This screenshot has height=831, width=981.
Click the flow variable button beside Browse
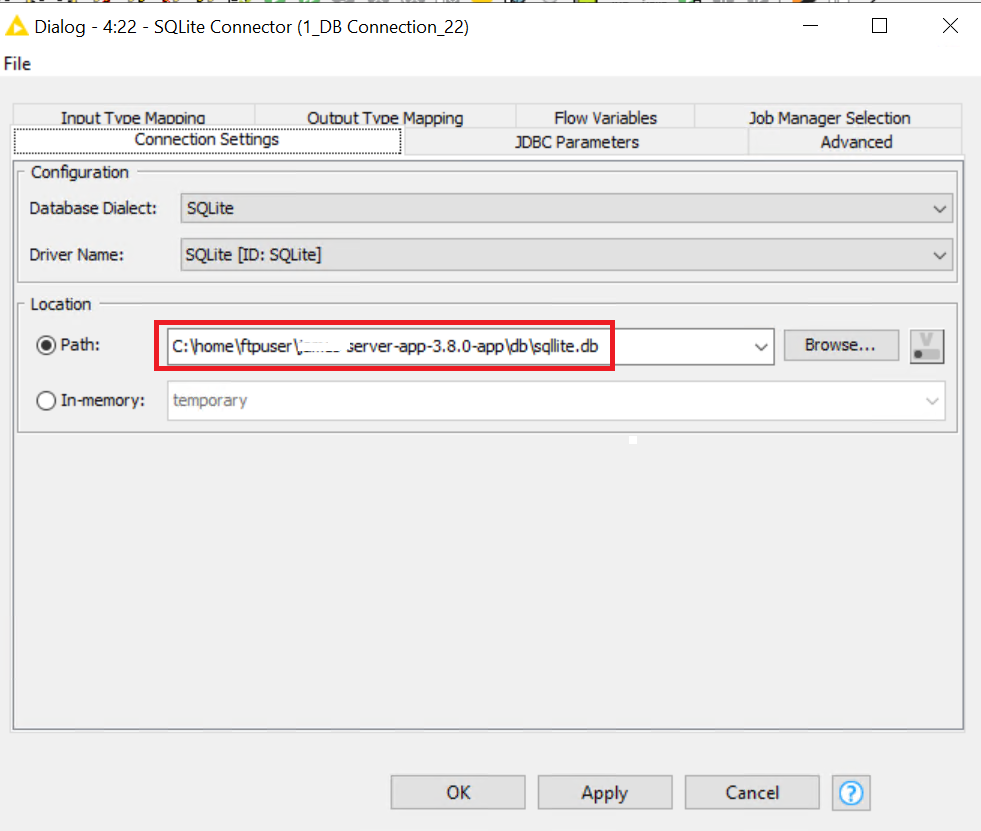click(927, 346)
